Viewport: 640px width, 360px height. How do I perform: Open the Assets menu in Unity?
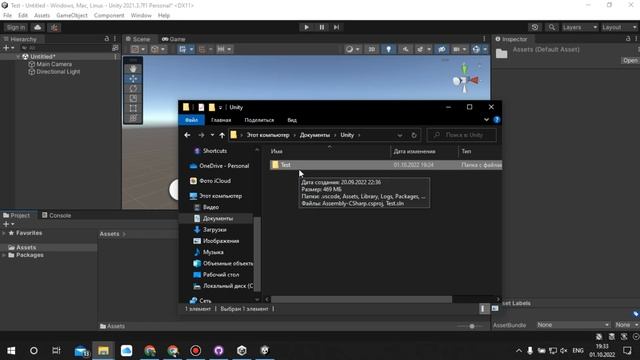(42, 16)
